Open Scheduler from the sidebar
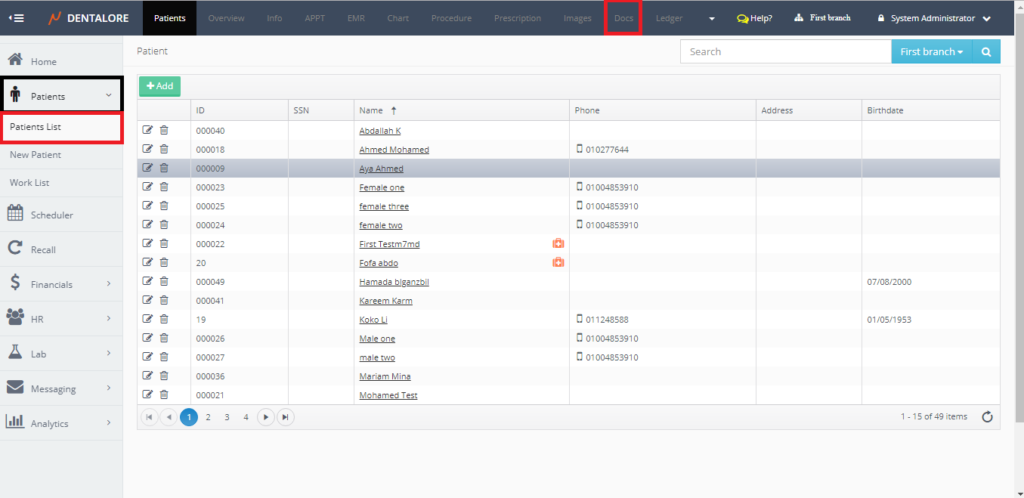This screenshot has height=498, width=1024. point(51,215)
